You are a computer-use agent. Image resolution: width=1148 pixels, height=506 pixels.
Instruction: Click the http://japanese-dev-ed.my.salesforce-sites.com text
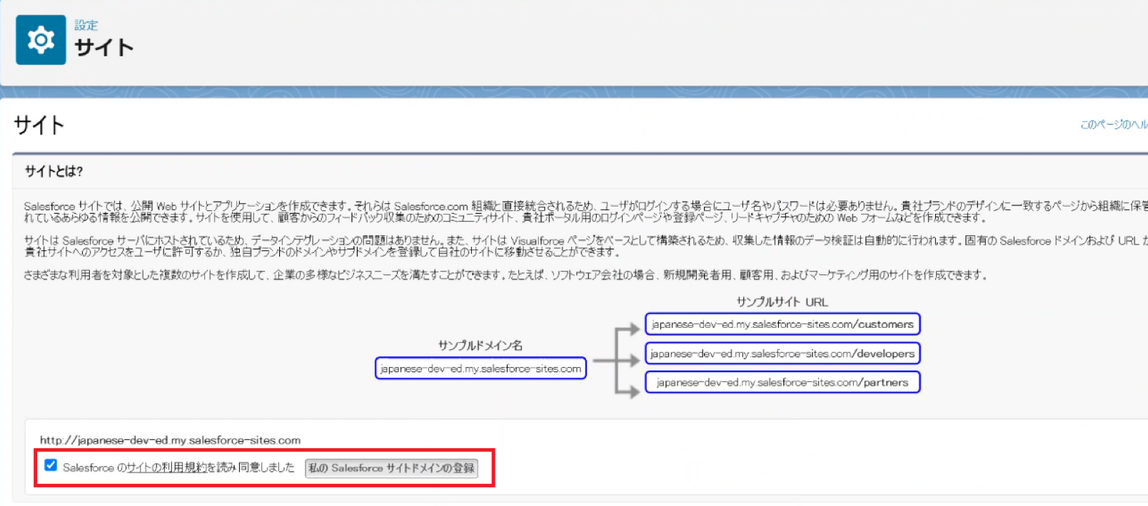pos(171,440)
